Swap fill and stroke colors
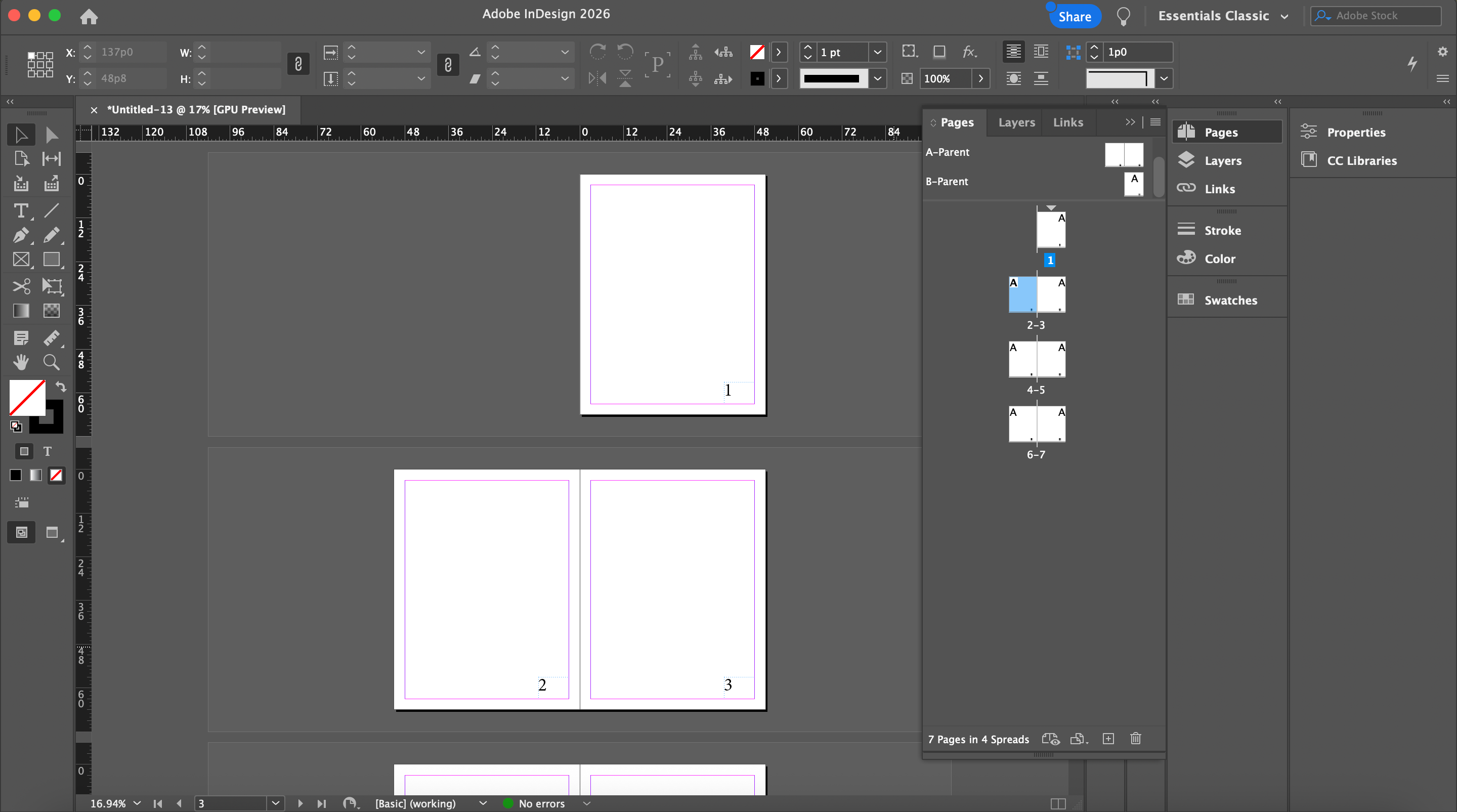 [61, 387]
